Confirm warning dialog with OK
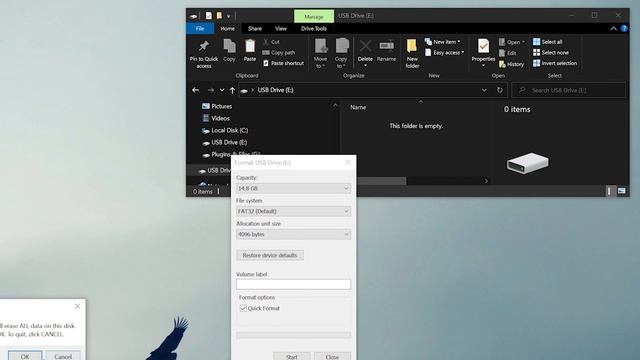This screenshot has height=360, width=640. 25,356
